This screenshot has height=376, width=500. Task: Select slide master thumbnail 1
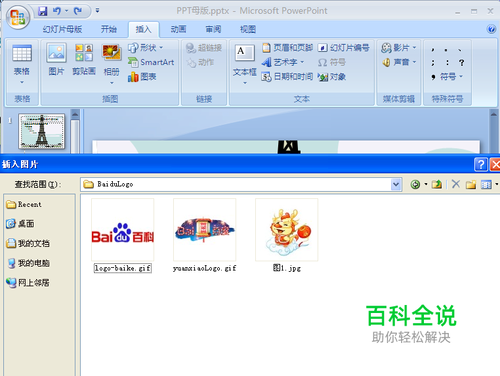click(x=42, y=131)
